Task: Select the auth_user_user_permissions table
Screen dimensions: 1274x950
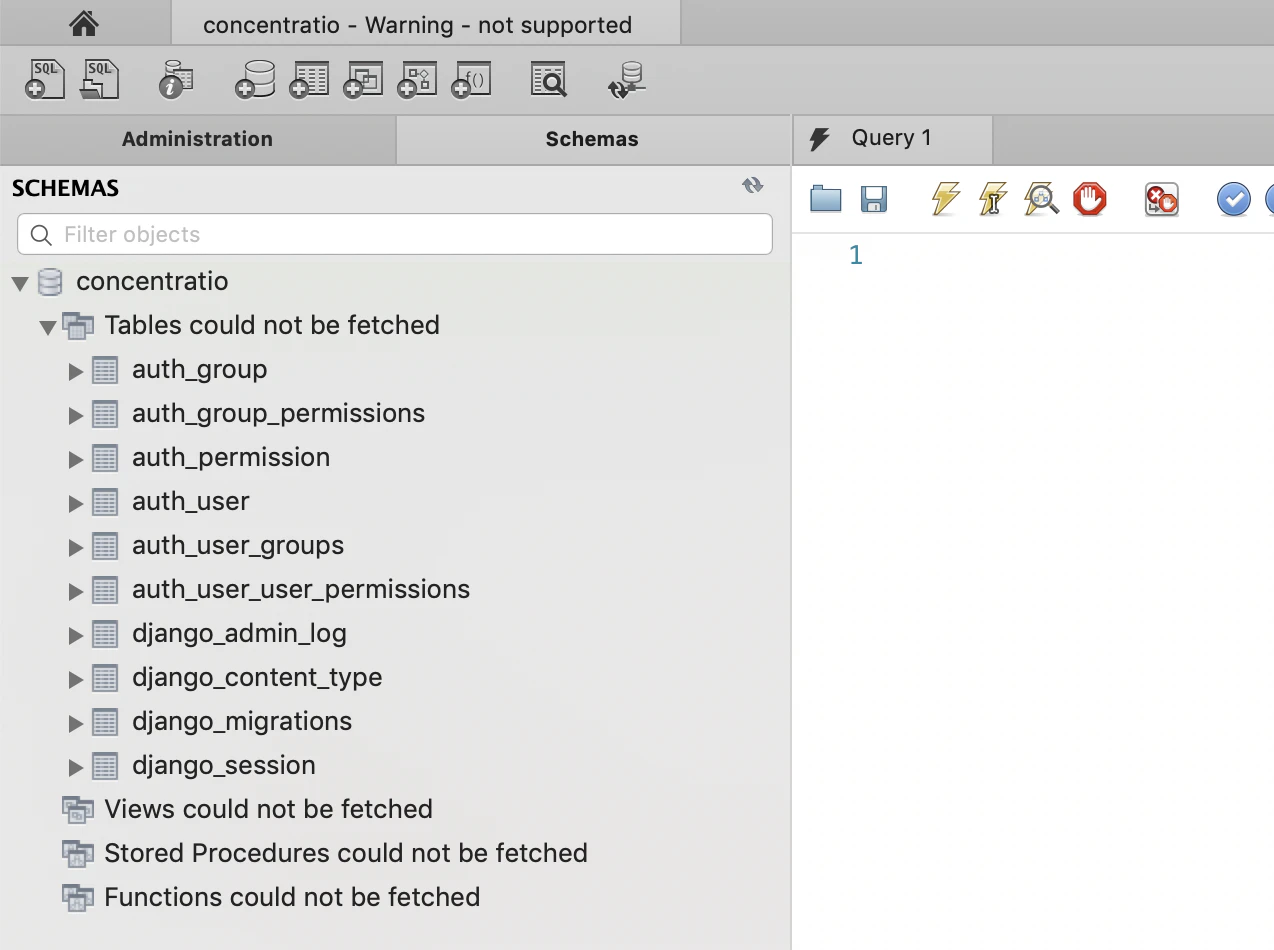Action: (x=301, y=590)
